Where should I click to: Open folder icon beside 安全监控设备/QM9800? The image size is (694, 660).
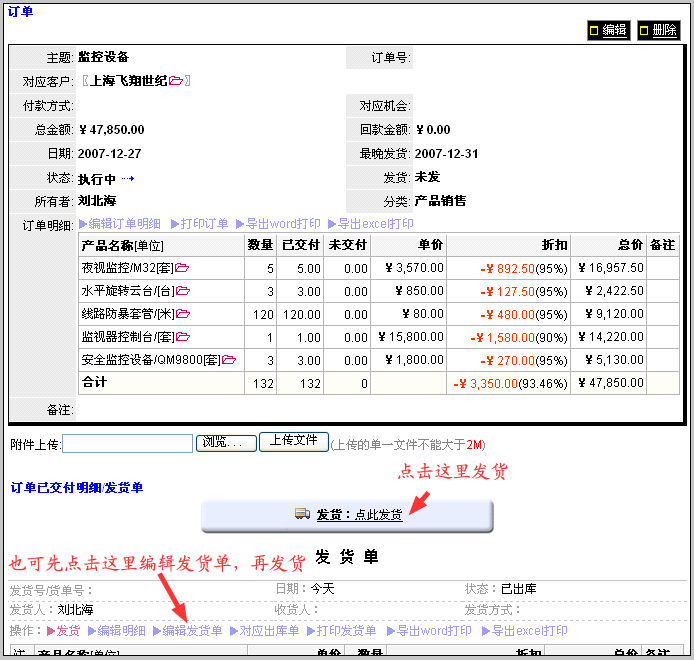pos(229,360)
